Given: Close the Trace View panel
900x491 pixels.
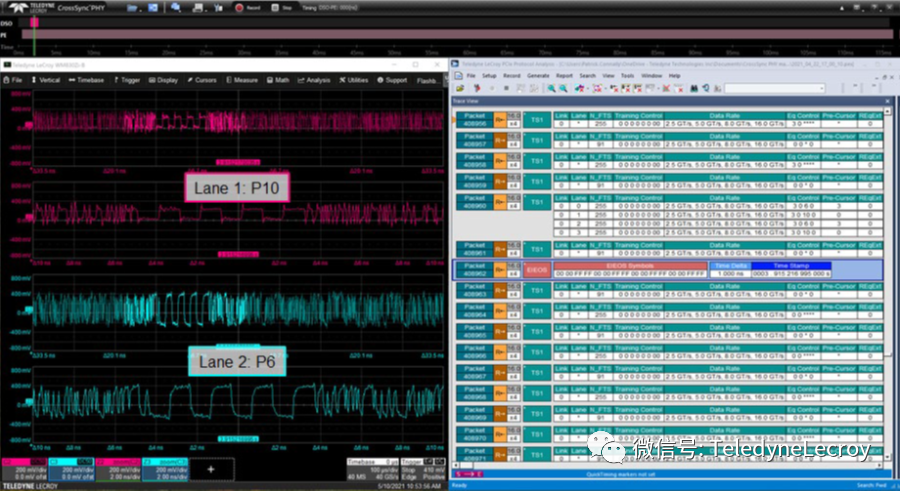Looking at the screenshot, I should coord(887,101).
